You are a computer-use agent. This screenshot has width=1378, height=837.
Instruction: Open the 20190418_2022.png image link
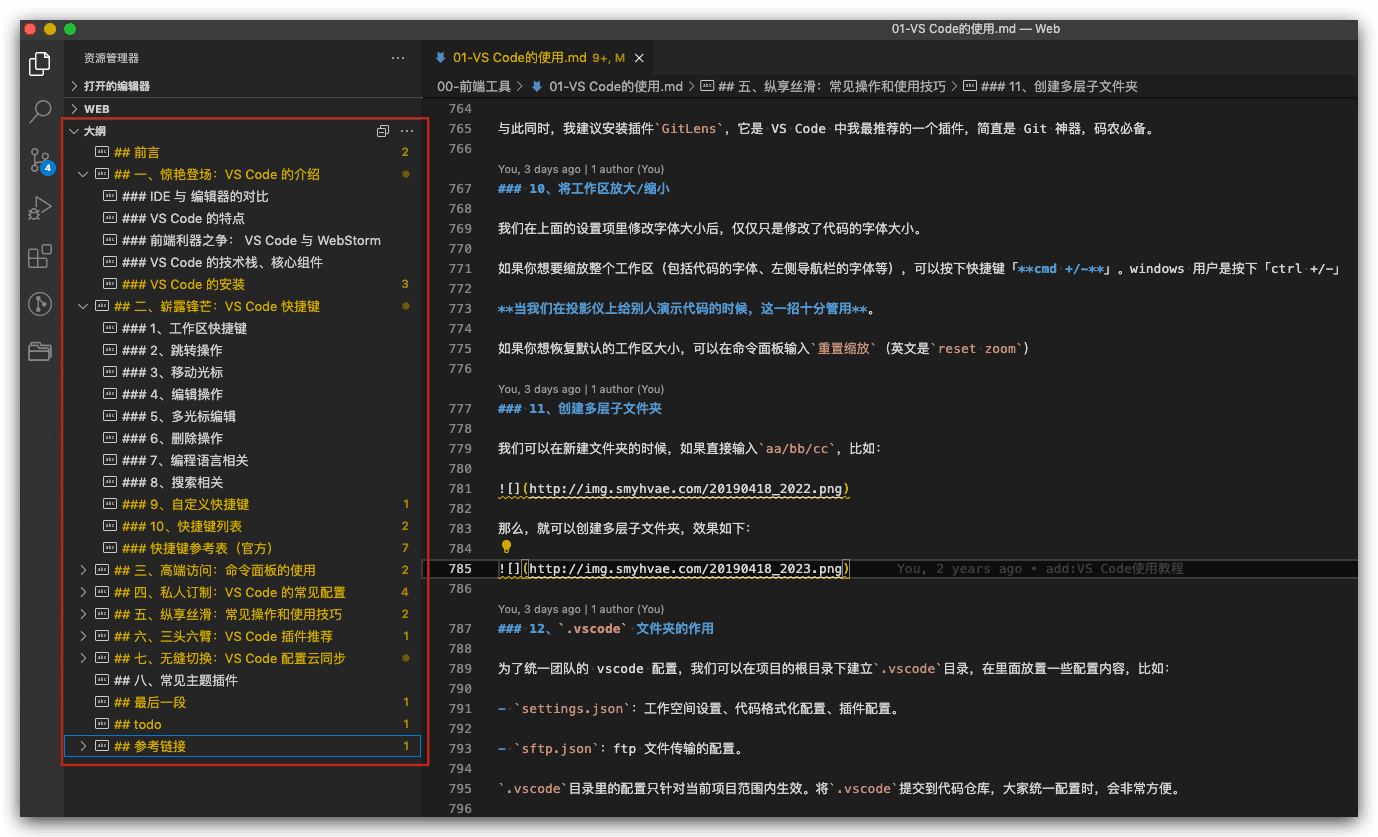coord(686,489)
